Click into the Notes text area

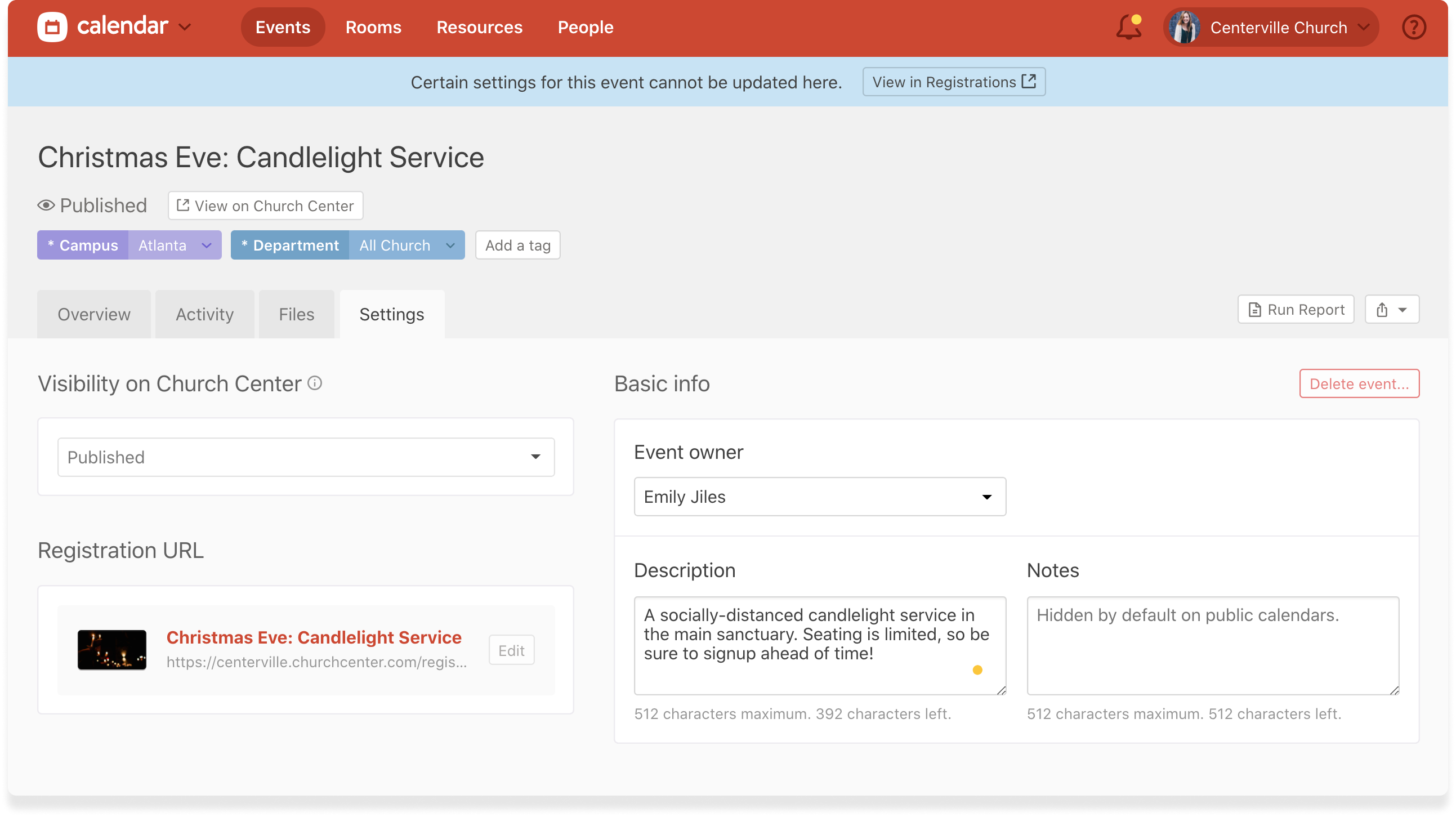(x=1212, y=645)
